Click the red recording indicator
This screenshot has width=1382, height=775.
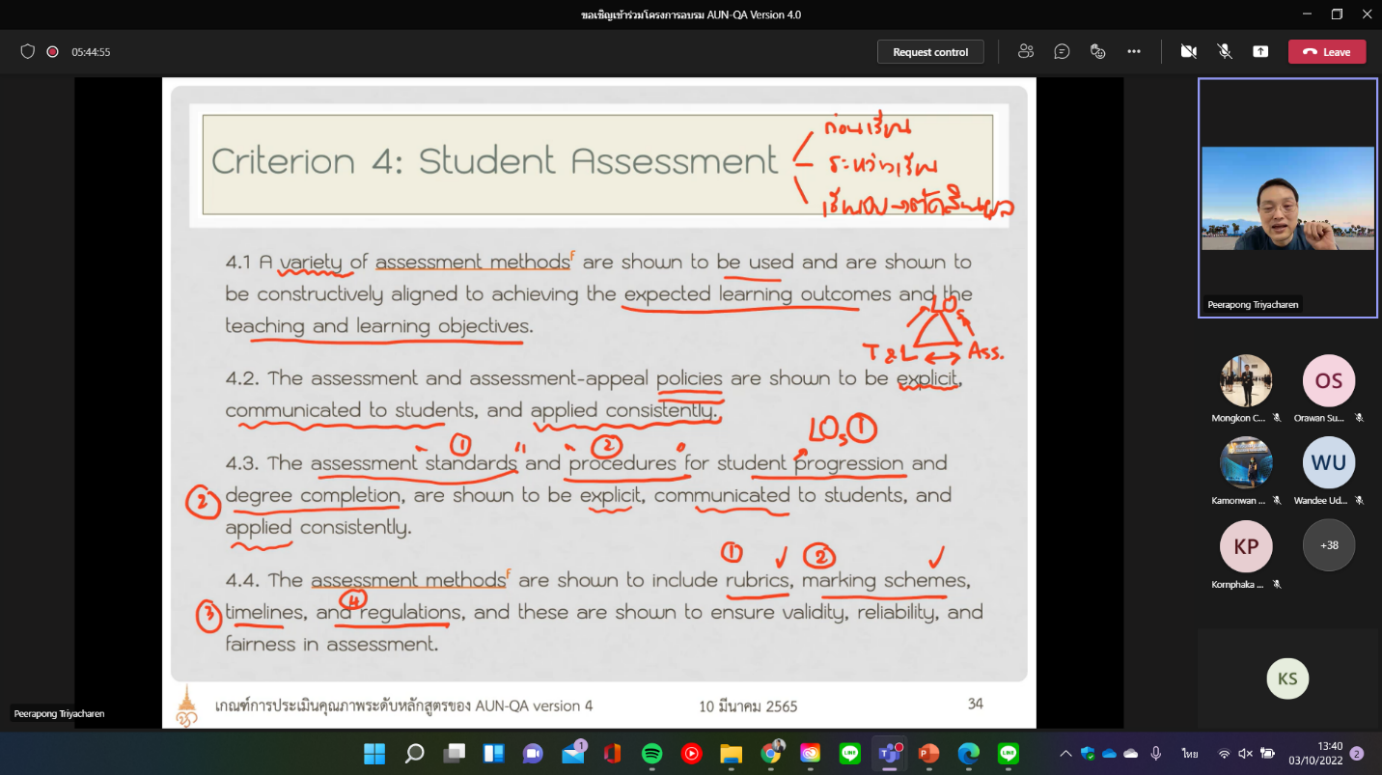point(53,51)
